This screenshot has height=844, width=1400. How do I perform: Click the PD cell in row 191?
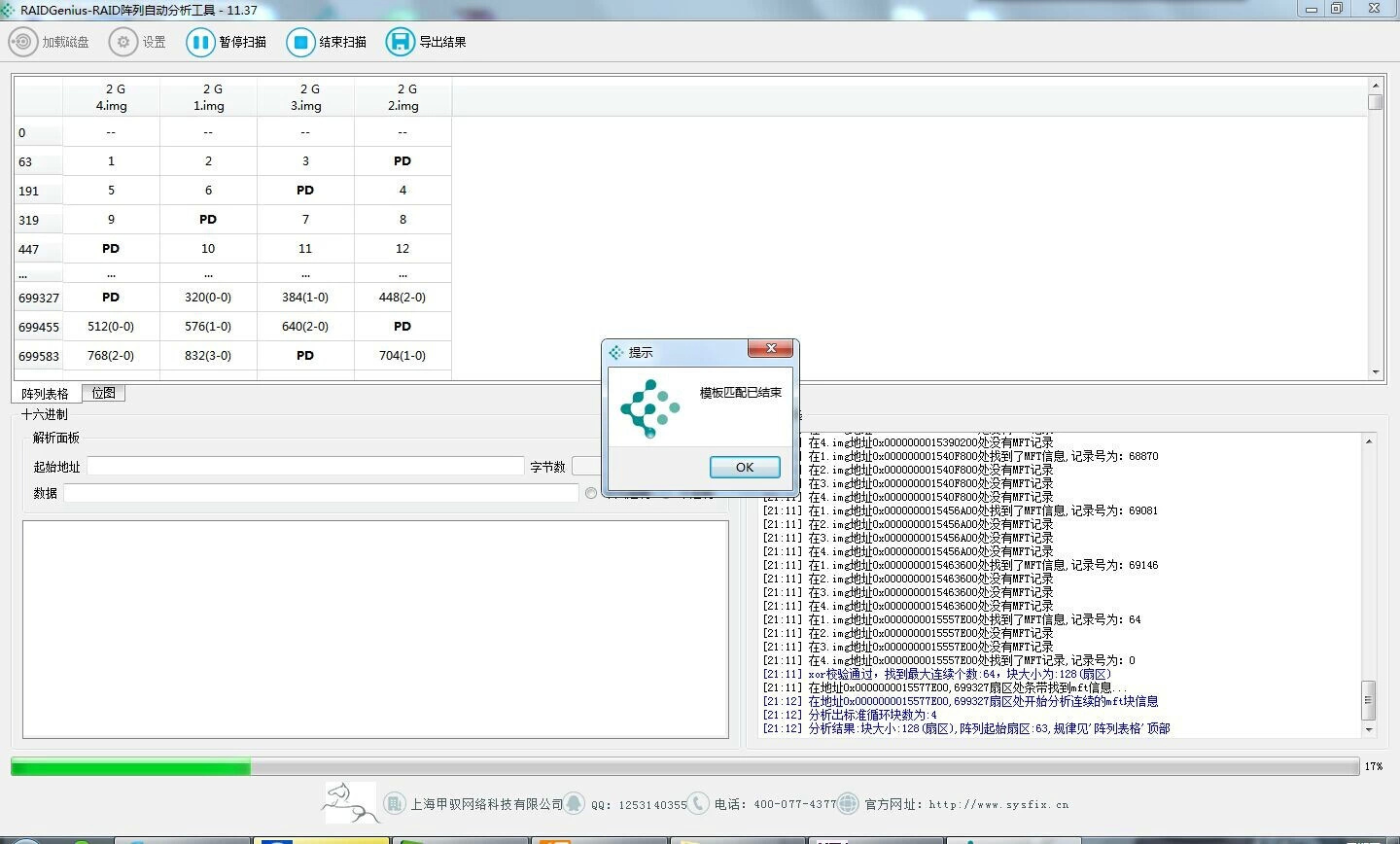305,191
